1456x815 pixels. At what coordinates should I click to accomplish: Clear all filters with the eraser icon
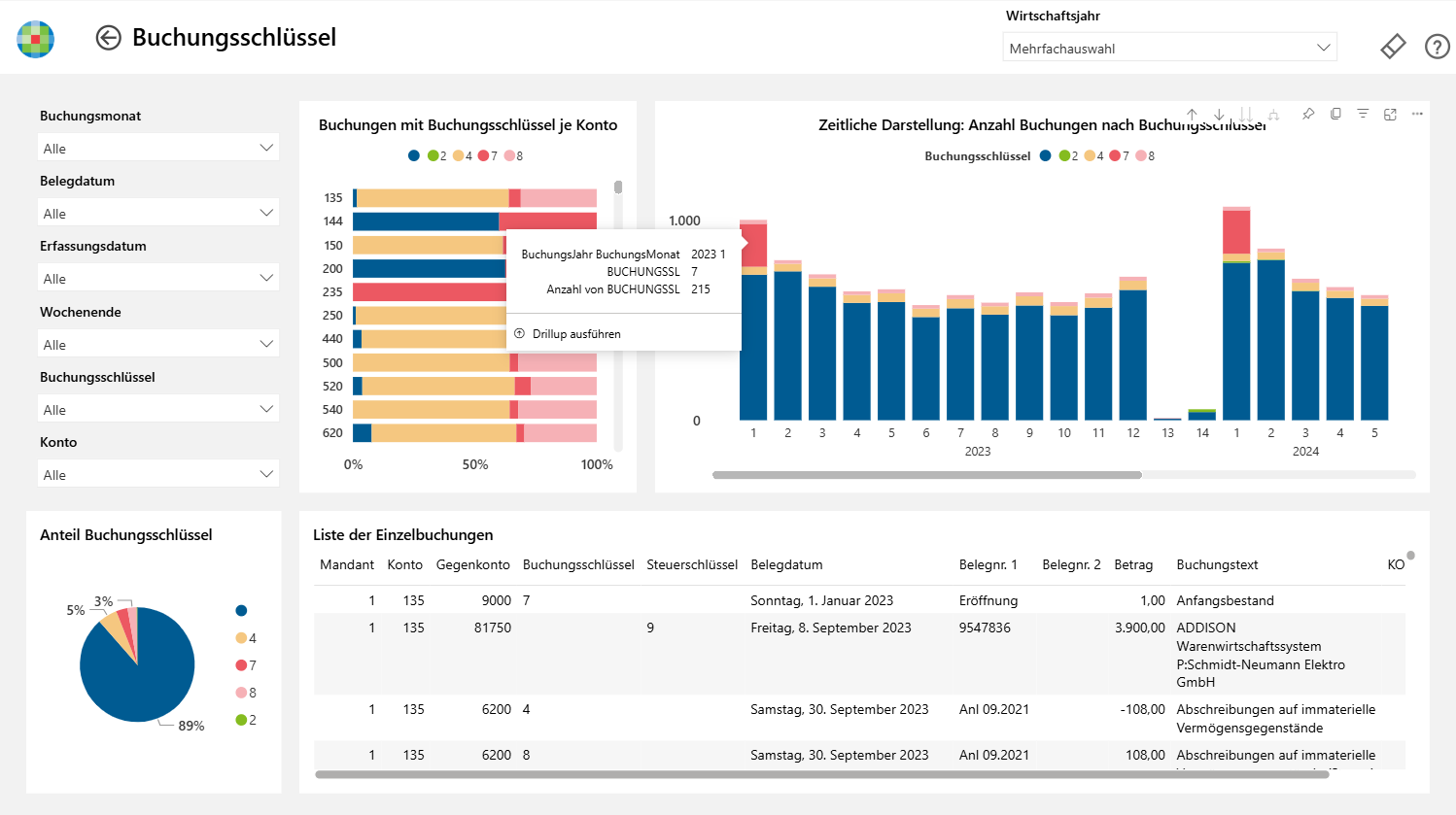pos(1393,46)
